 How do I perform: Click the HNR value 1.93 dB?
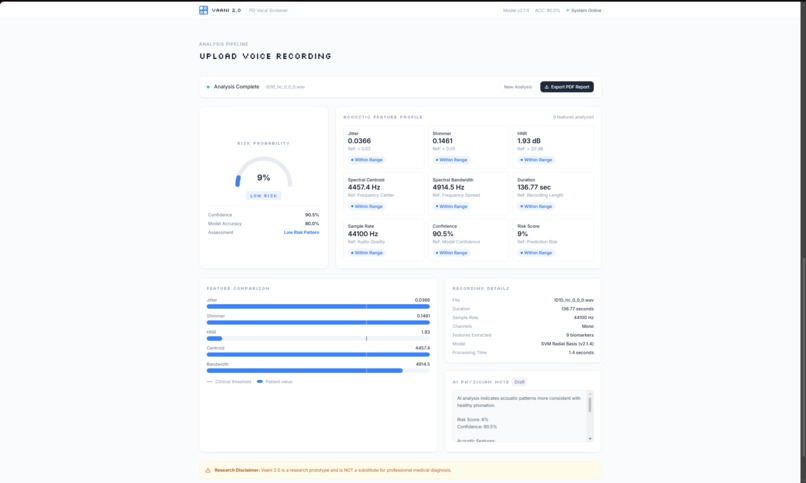pyautogui.click(x=529, y=141)
